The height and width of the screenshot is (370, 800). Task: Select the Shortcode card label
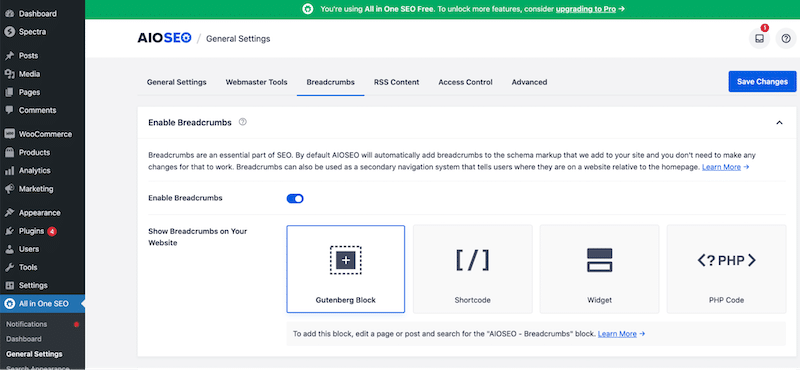472,300
